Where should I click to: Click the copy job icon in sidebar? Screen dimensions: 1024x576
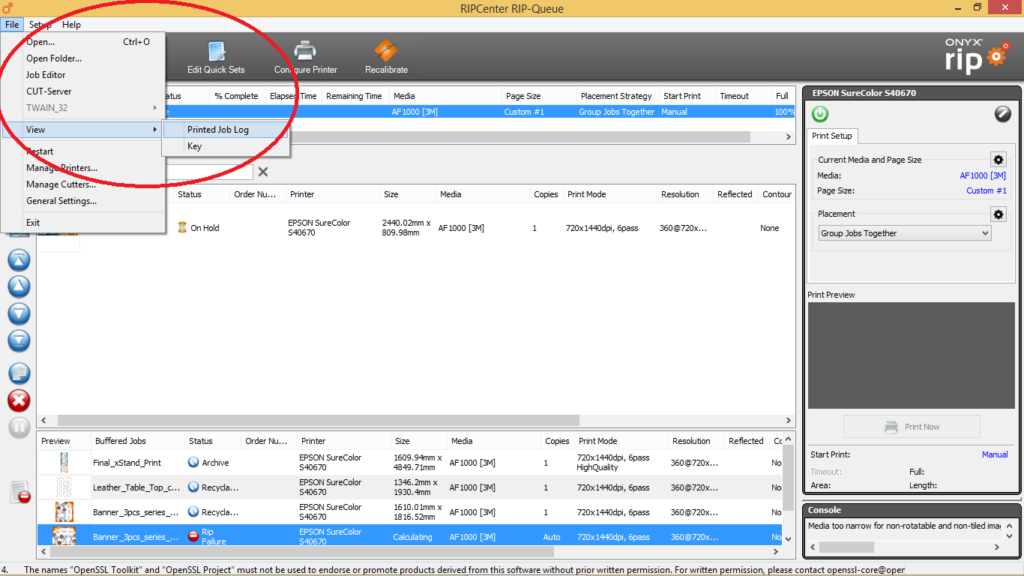click(x=18, y=373)
